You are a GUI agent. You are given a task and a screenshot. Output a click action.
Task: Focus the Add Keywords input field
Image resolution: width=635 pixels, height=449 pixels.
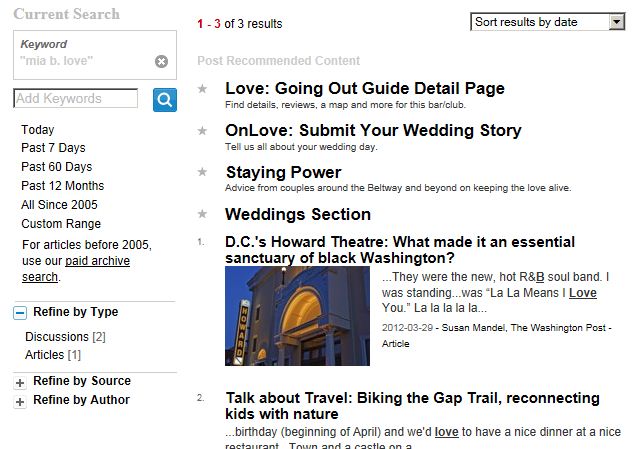[75, 98]
